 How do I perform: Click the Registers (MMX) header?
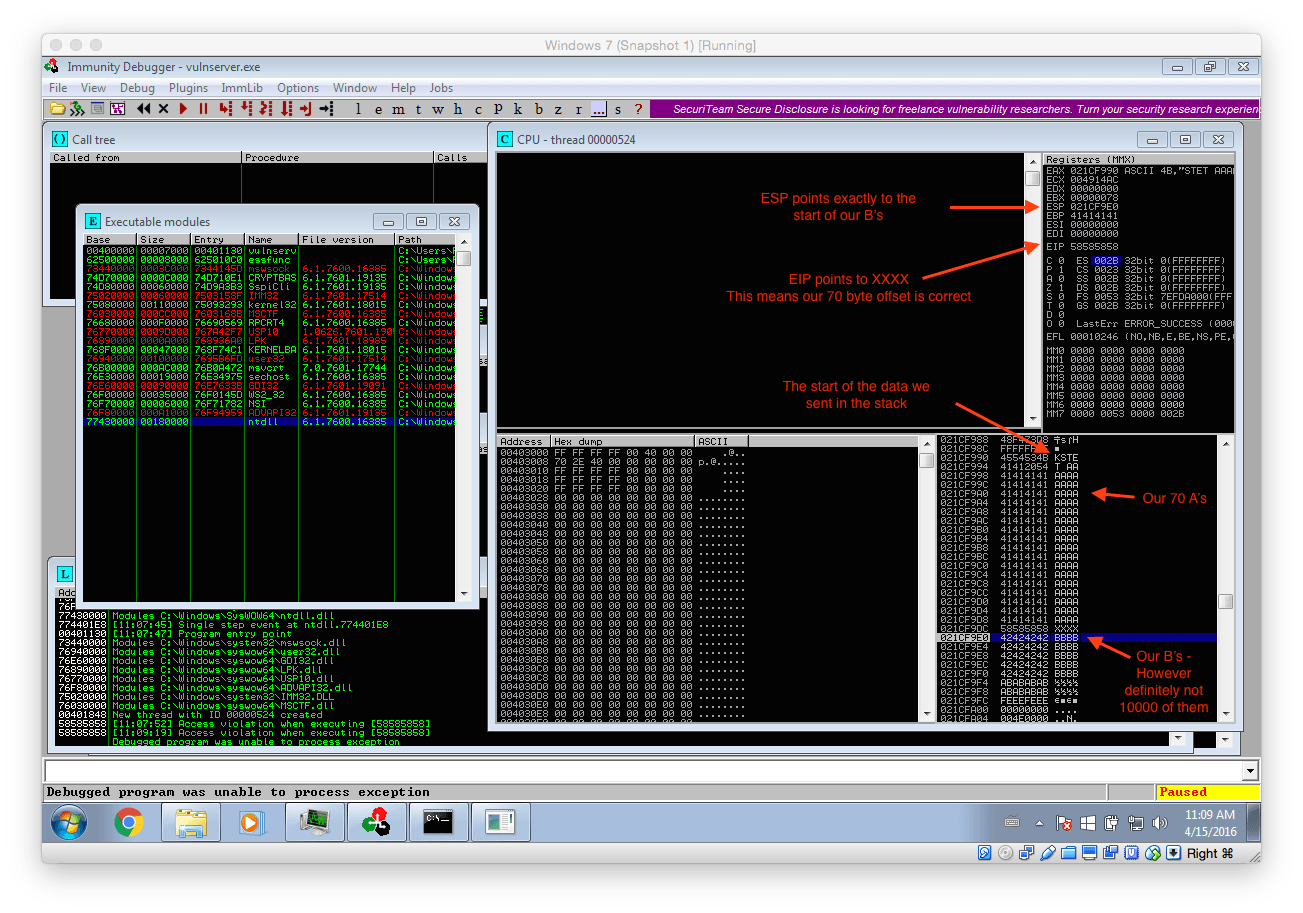(x=1138, y=159)
